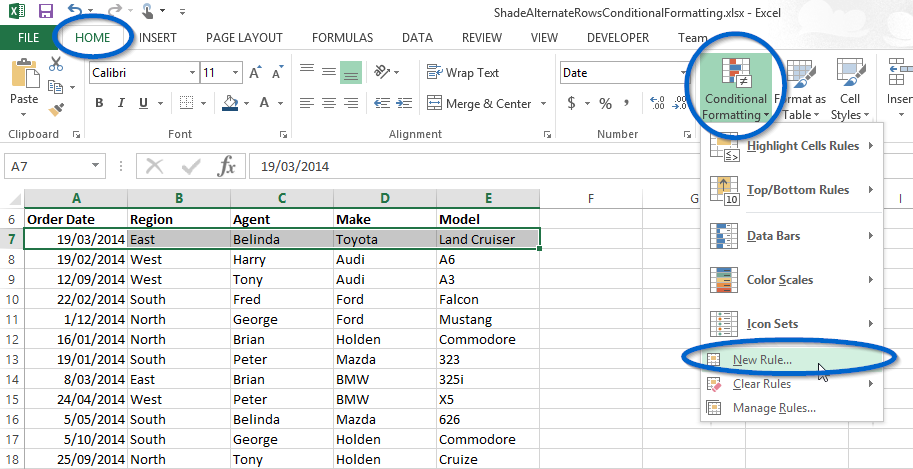913x469 pixels.
Task: Toggle Bold formatting
Action: point(99,103)
